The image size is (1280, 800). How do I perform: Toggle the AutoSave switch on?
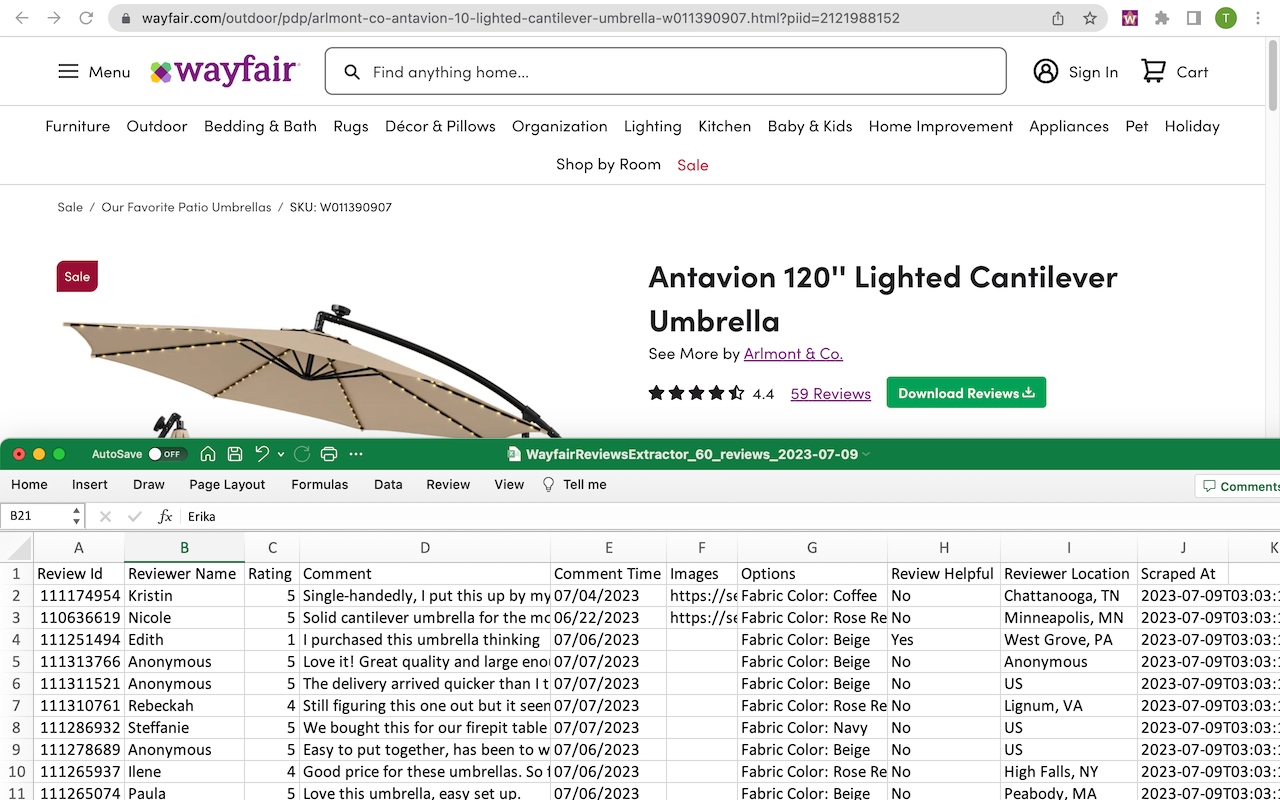click(166, 454)
